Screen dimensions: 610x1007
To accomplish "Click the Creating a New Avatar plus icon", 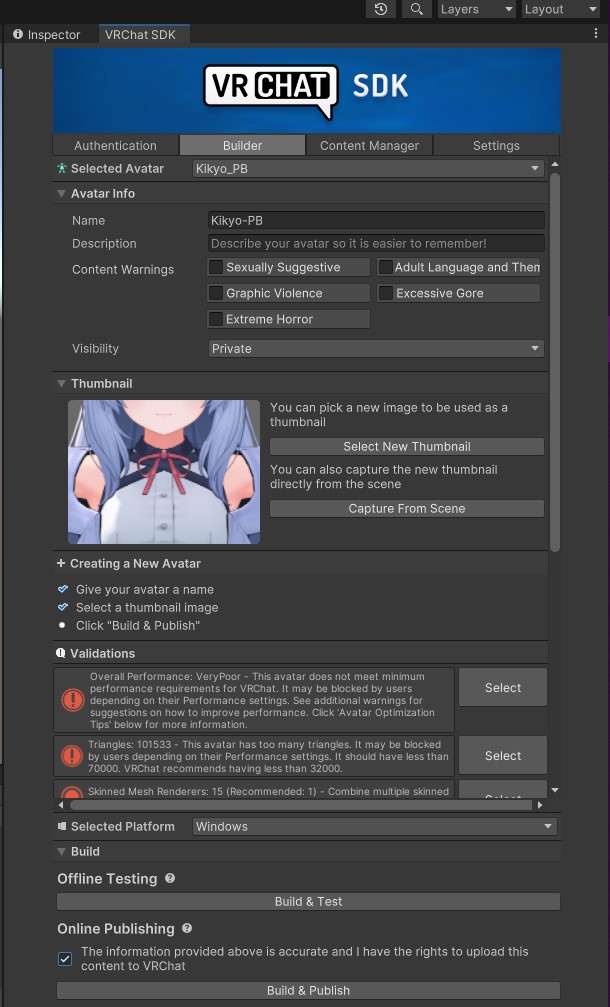I will [x=61, y=563].
